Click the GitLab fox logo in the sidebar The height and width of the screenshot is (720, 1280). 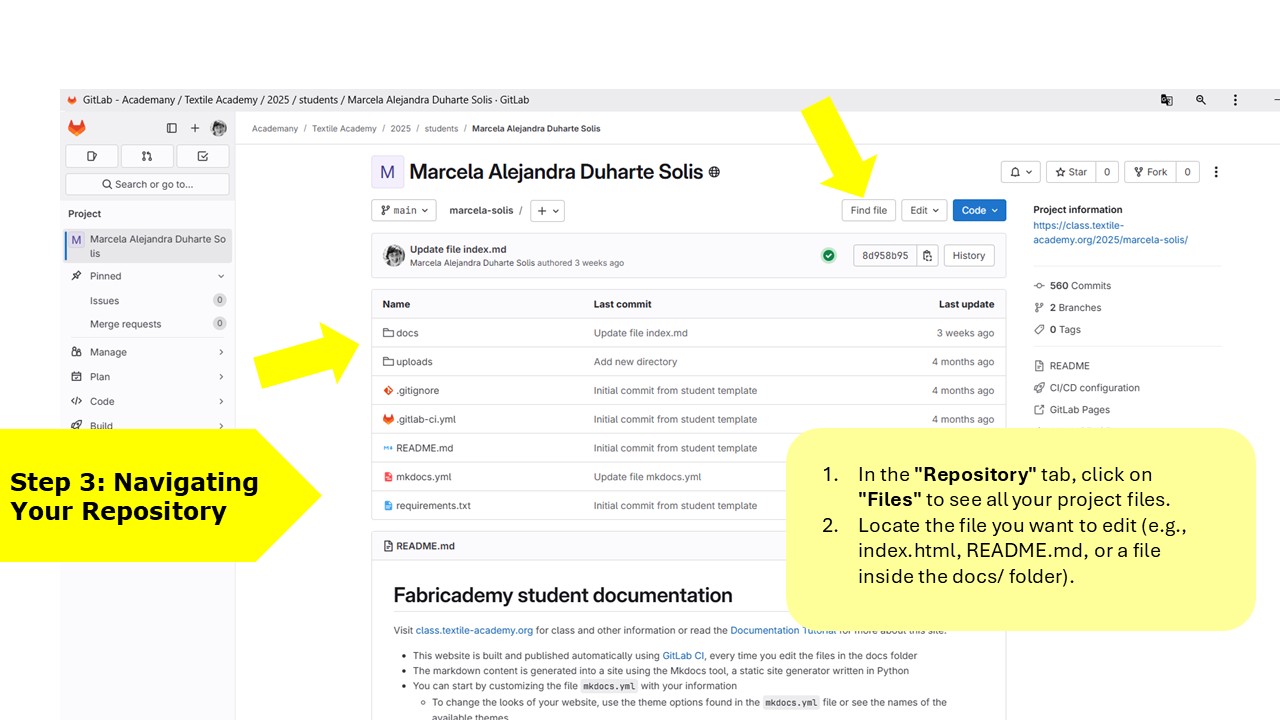[x=77, y=128]
